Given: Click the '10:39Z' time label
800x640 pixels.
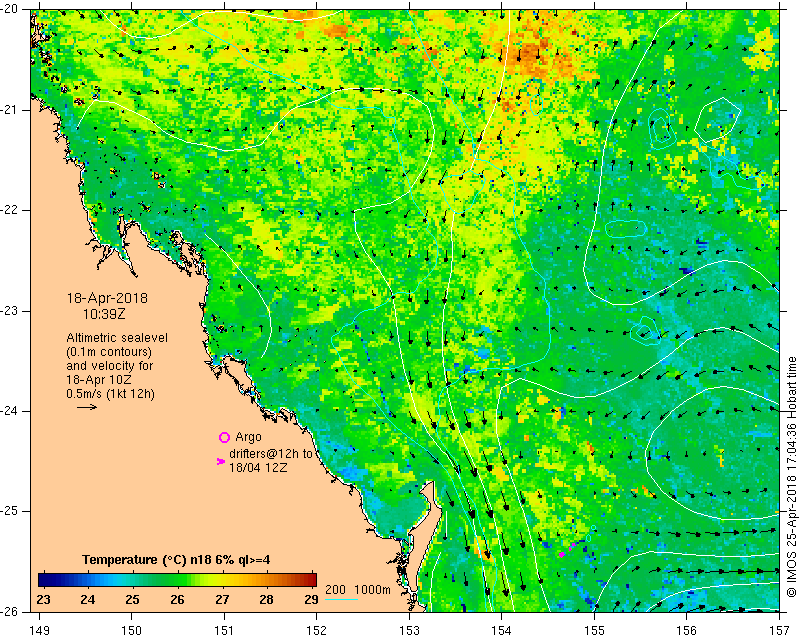Looking at the screenshot, I should (104, 314).
